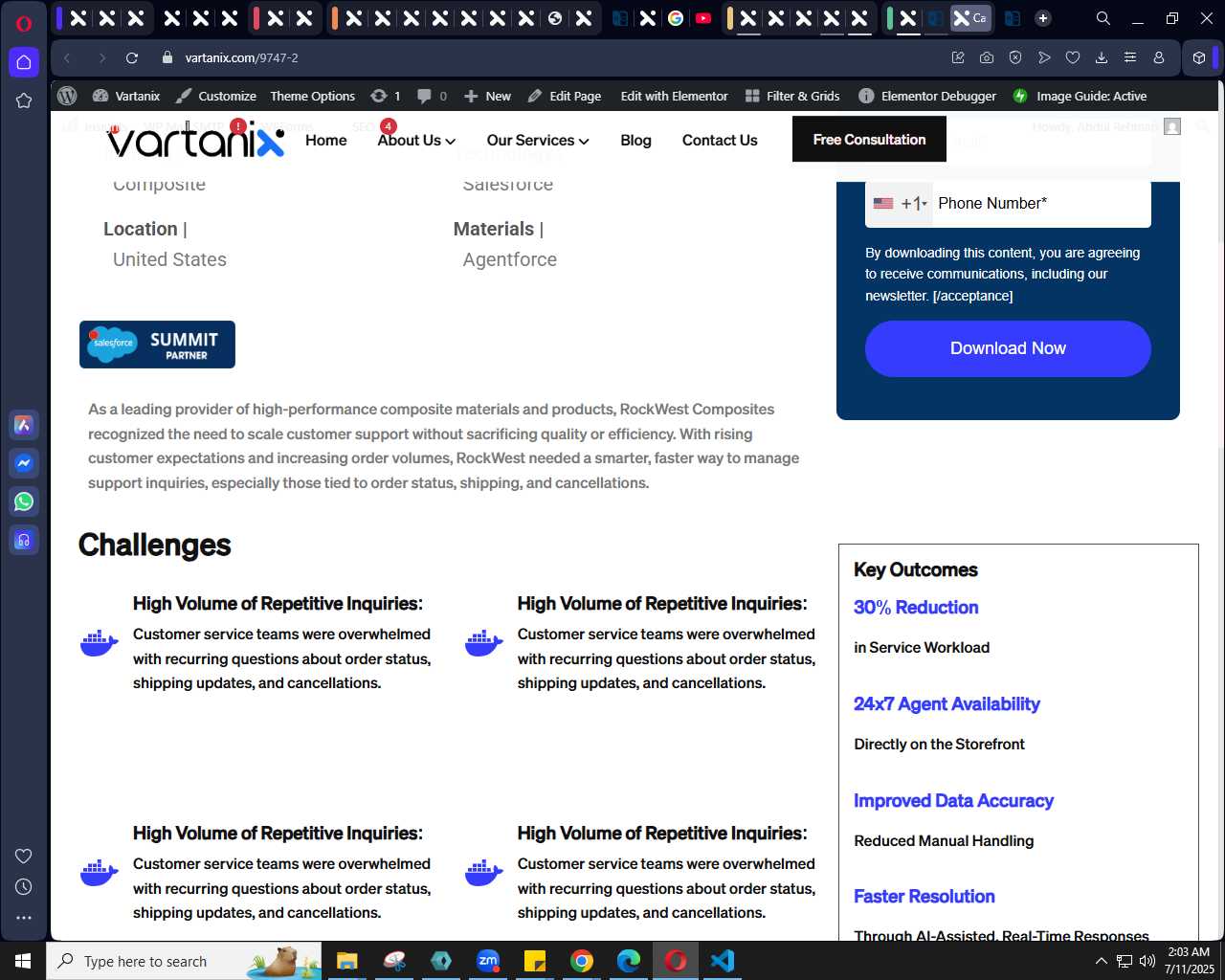Open browsing history clock in sidebar

click(24, 886)
